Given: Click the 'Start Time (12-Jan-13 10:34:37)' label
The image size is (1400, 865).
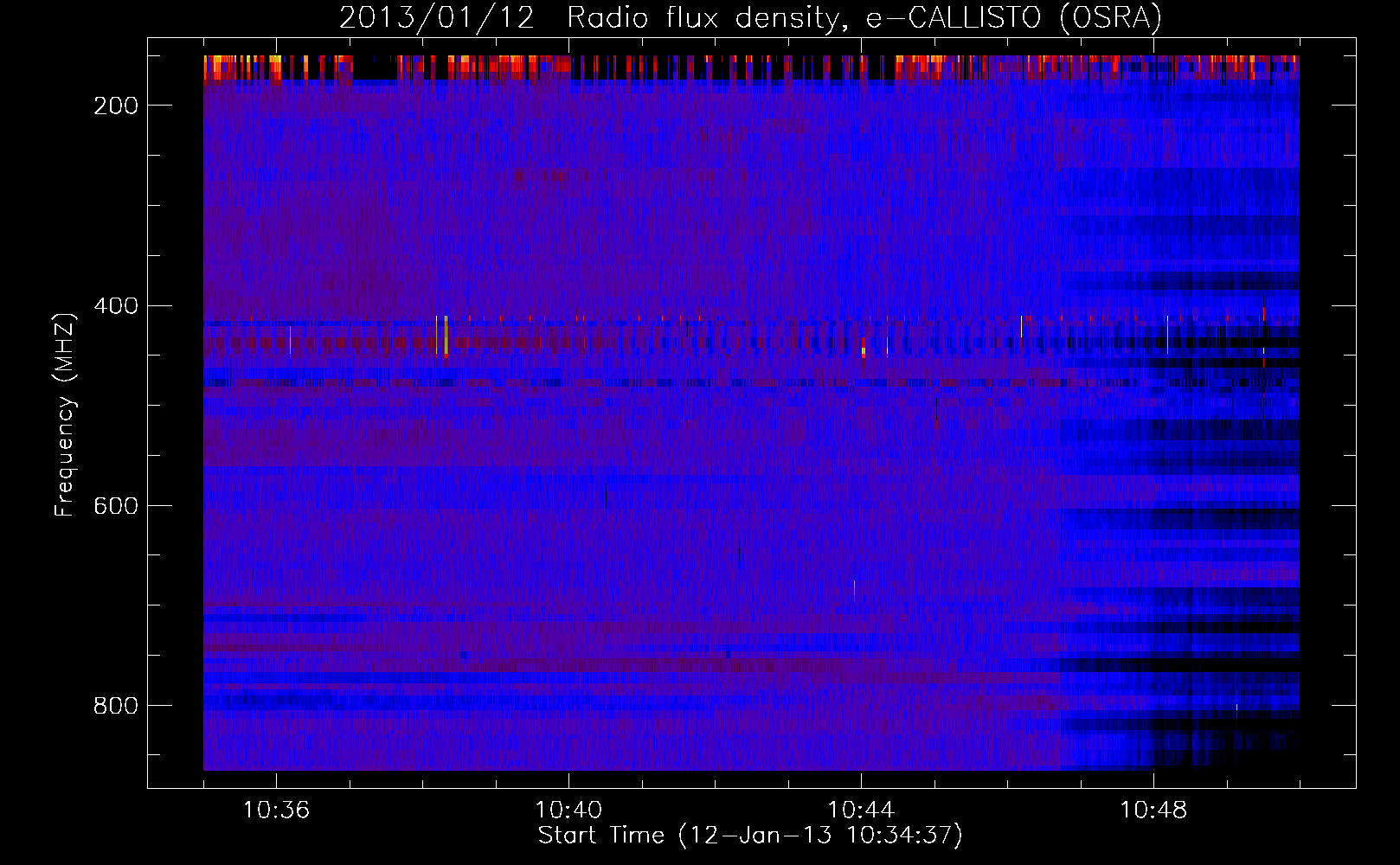Looking at the screenshot, I should coord(750,836).
